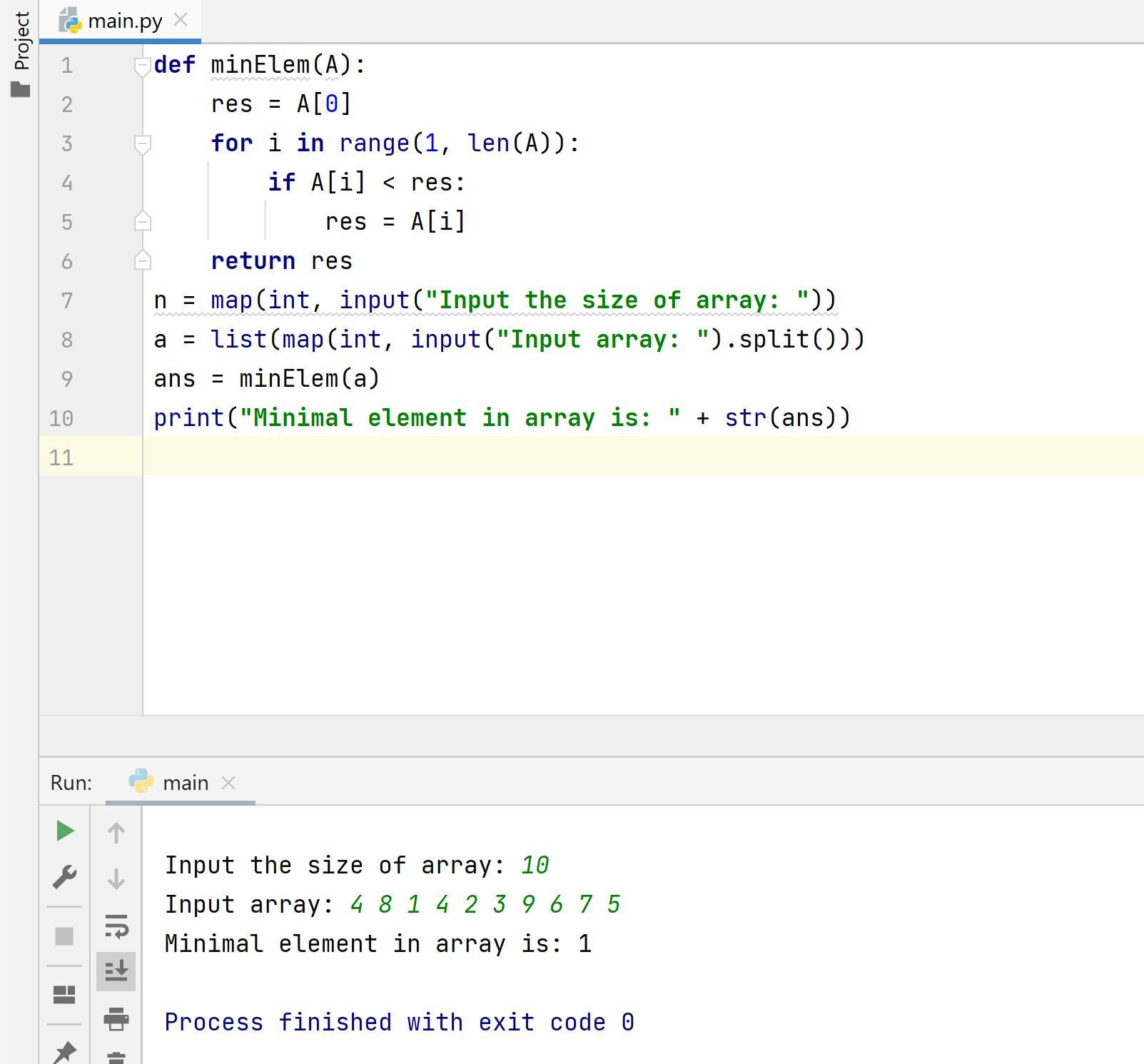Select the main tab in Run panel
Viewport: 1144px width, 1064px height.
[x=185, y=783]
